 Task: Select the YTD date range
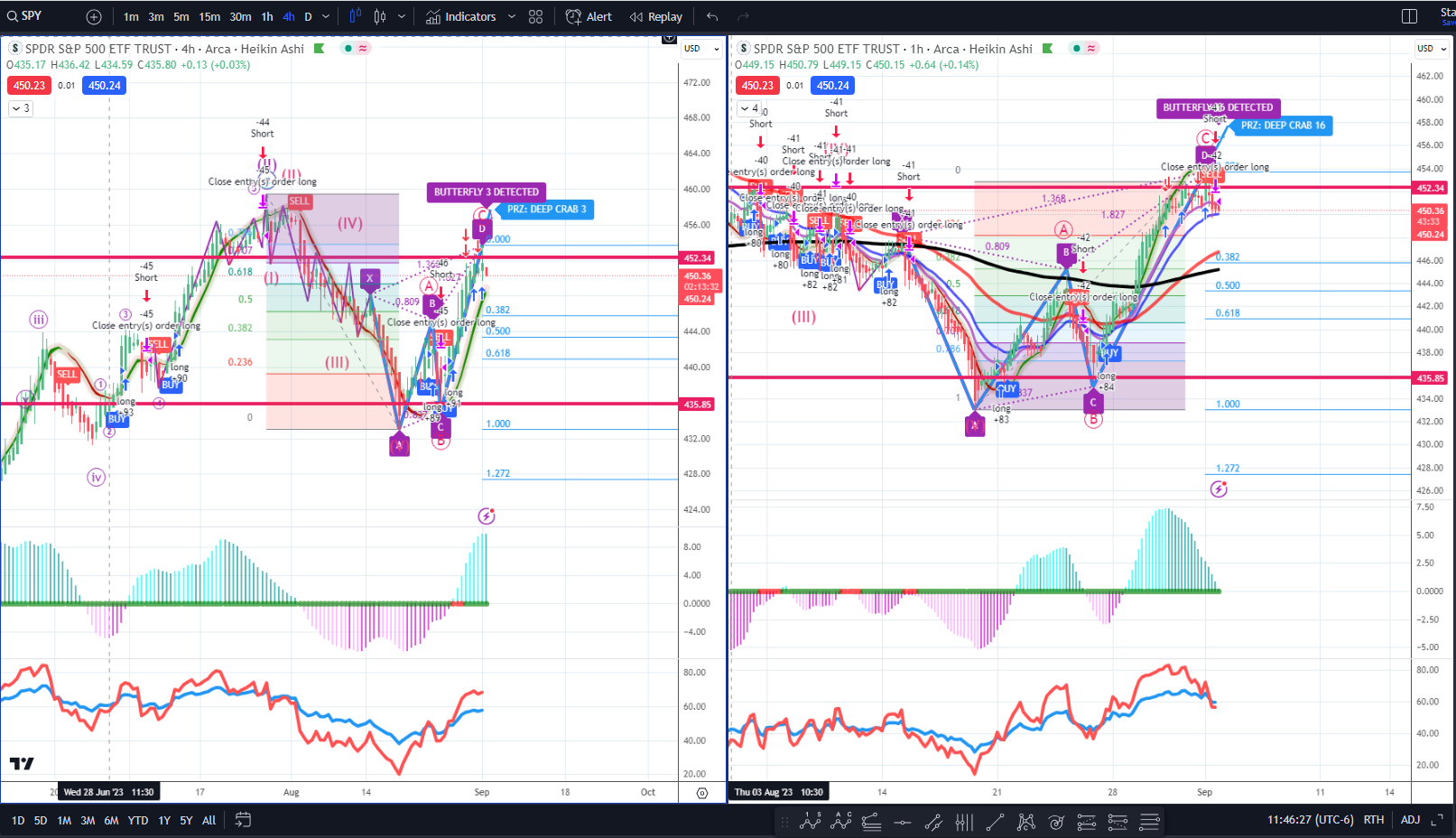[138, 821]
